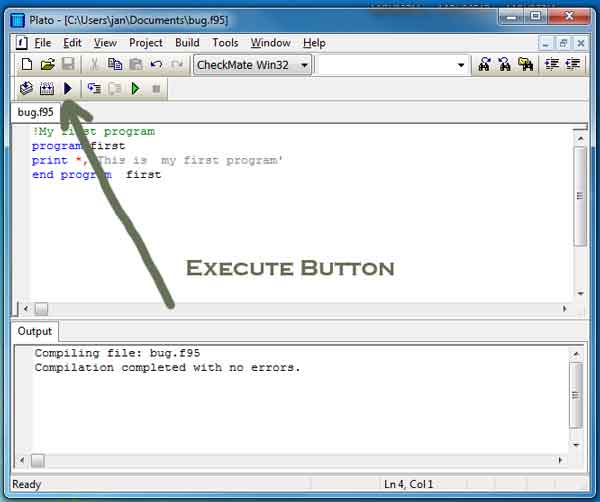Expand the empty search combo box arrow
The height and width of the screenshot is (502, 600).
point(461,65)
